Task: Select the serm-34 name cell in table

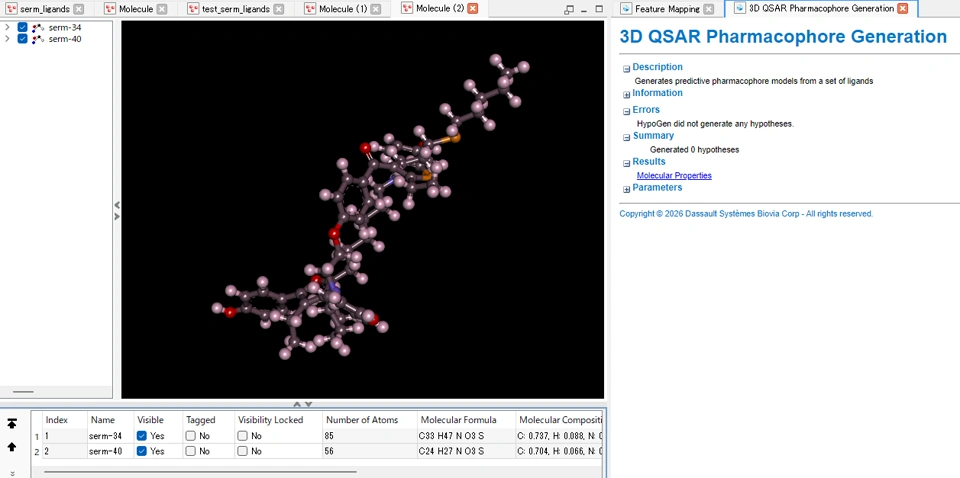Action: coord(110,436)
